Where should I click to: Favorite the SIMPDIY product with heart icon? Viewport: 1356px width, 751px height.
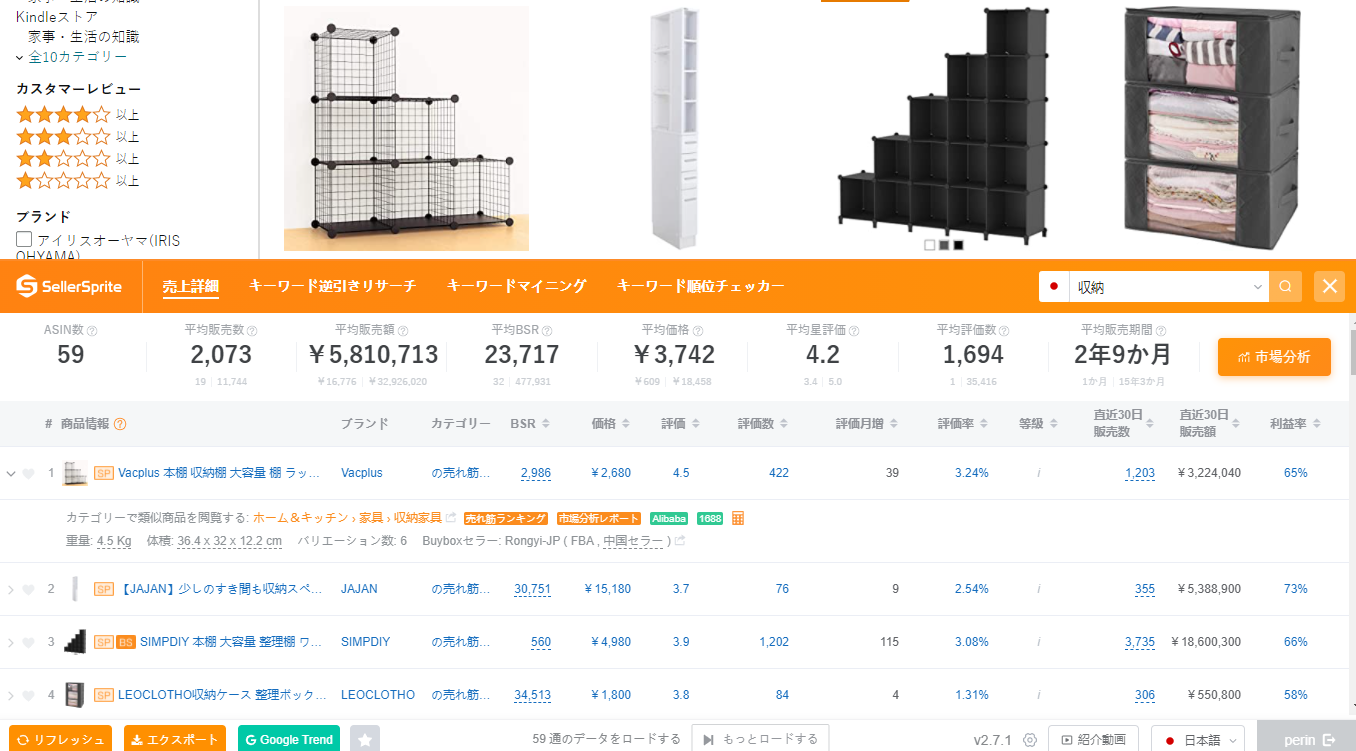tap(28, 643)
